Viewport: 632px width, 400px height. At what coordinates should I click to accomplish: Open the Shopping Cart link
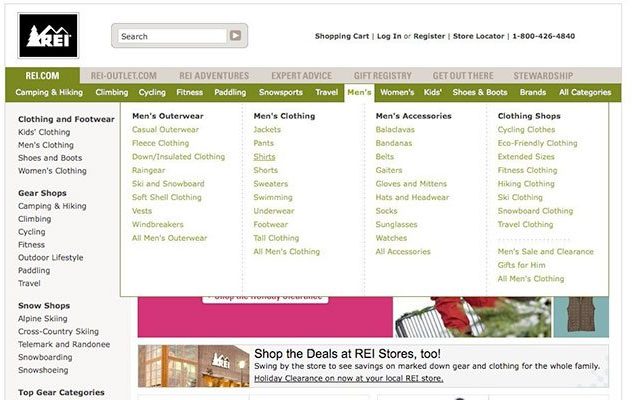coord(342,36)
